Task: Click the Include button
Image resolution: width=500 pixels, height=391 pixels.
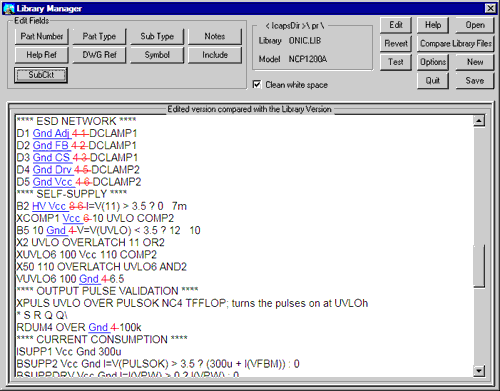Action: pyautogui.click(x=215, y=55)
